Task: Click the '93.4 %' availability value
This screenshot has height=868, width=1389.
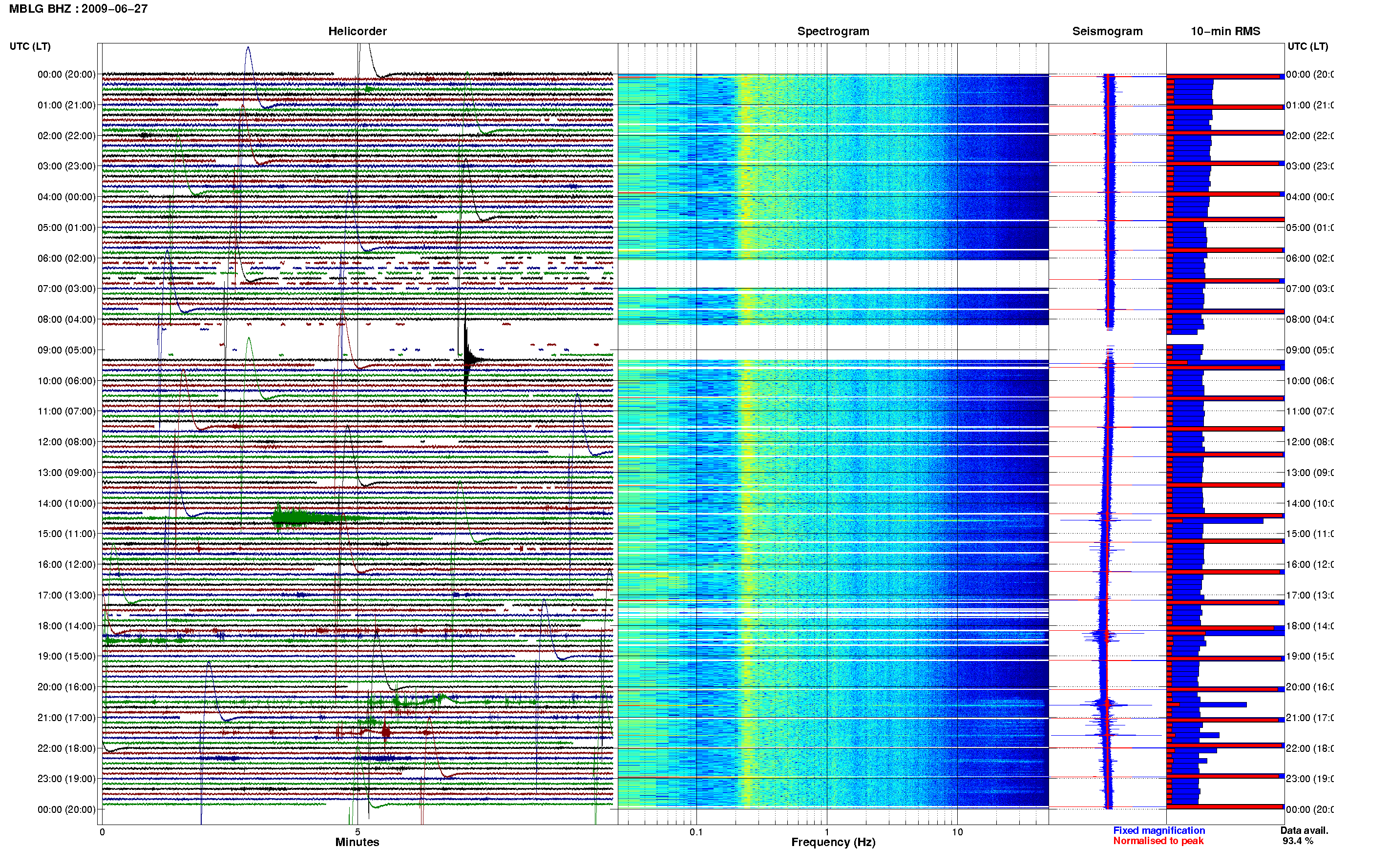Action: pyautogui.click(x=1298, y=841)
